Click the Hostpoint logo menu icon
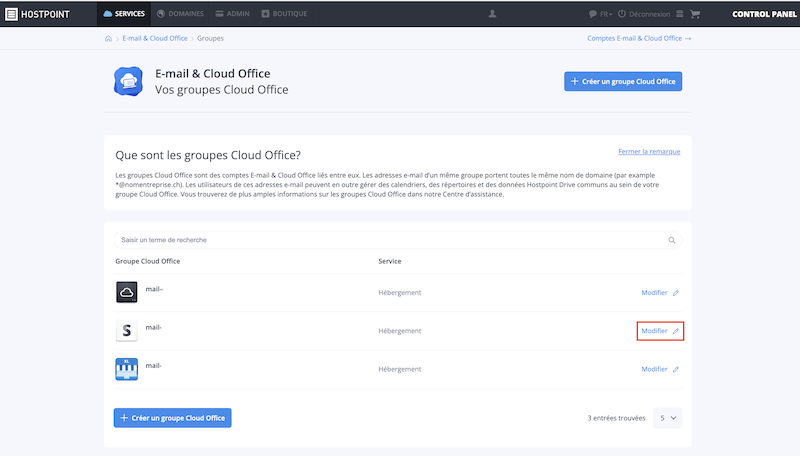800x456 pixels. click(11, 14)
